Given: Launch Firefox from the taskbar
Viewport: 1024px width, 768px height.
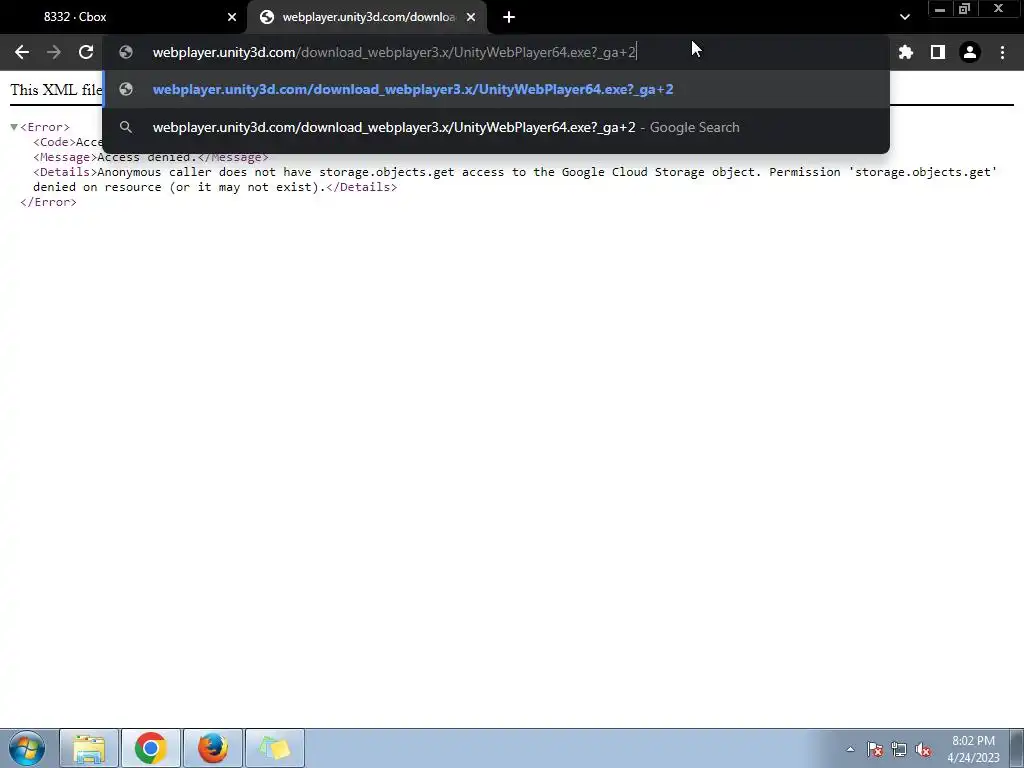Looking at the screenshot, I should click(x=213, y=748).
